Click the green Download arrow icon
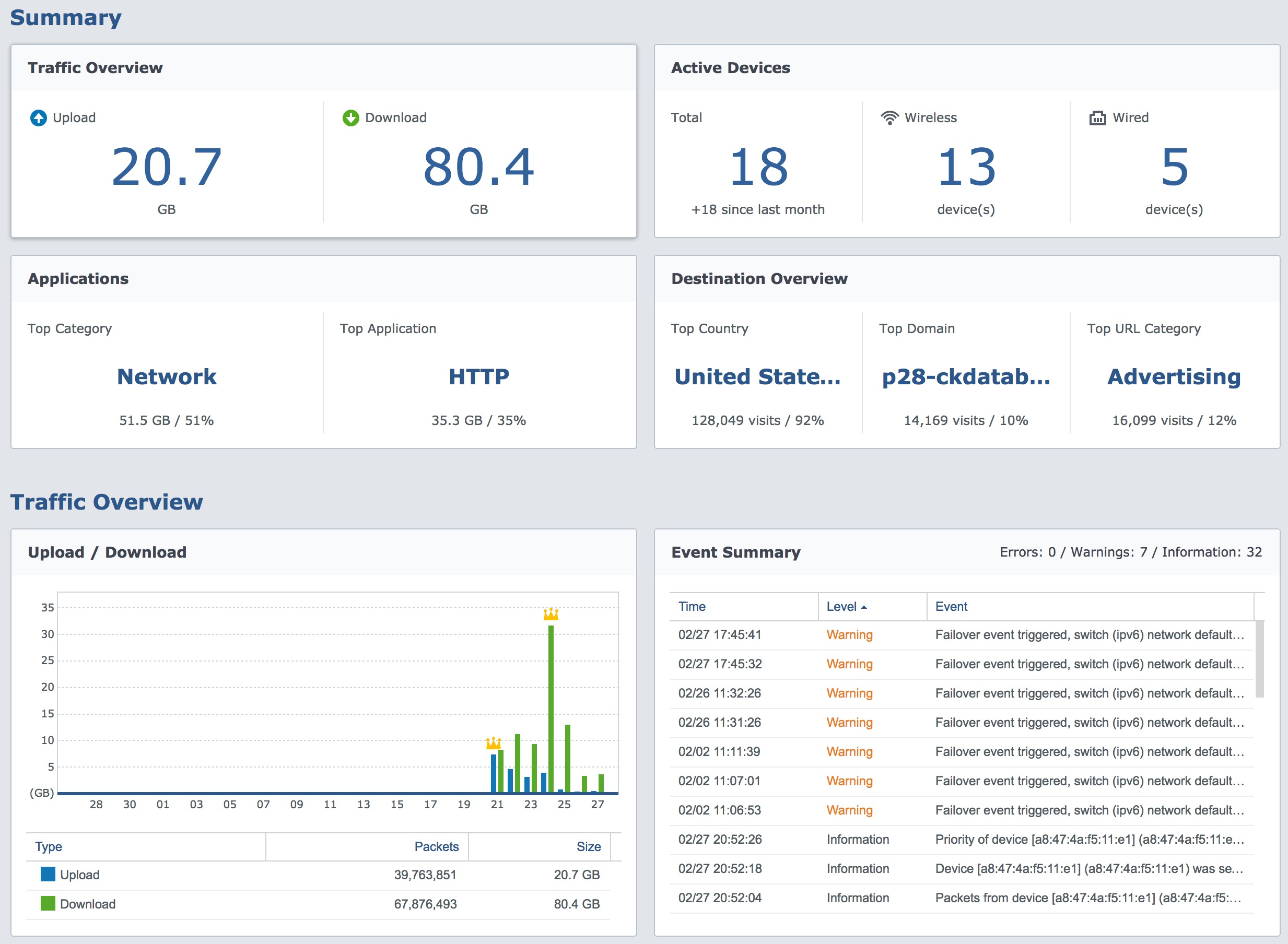This screenshot has height=944, width=1288. [350, 117]
